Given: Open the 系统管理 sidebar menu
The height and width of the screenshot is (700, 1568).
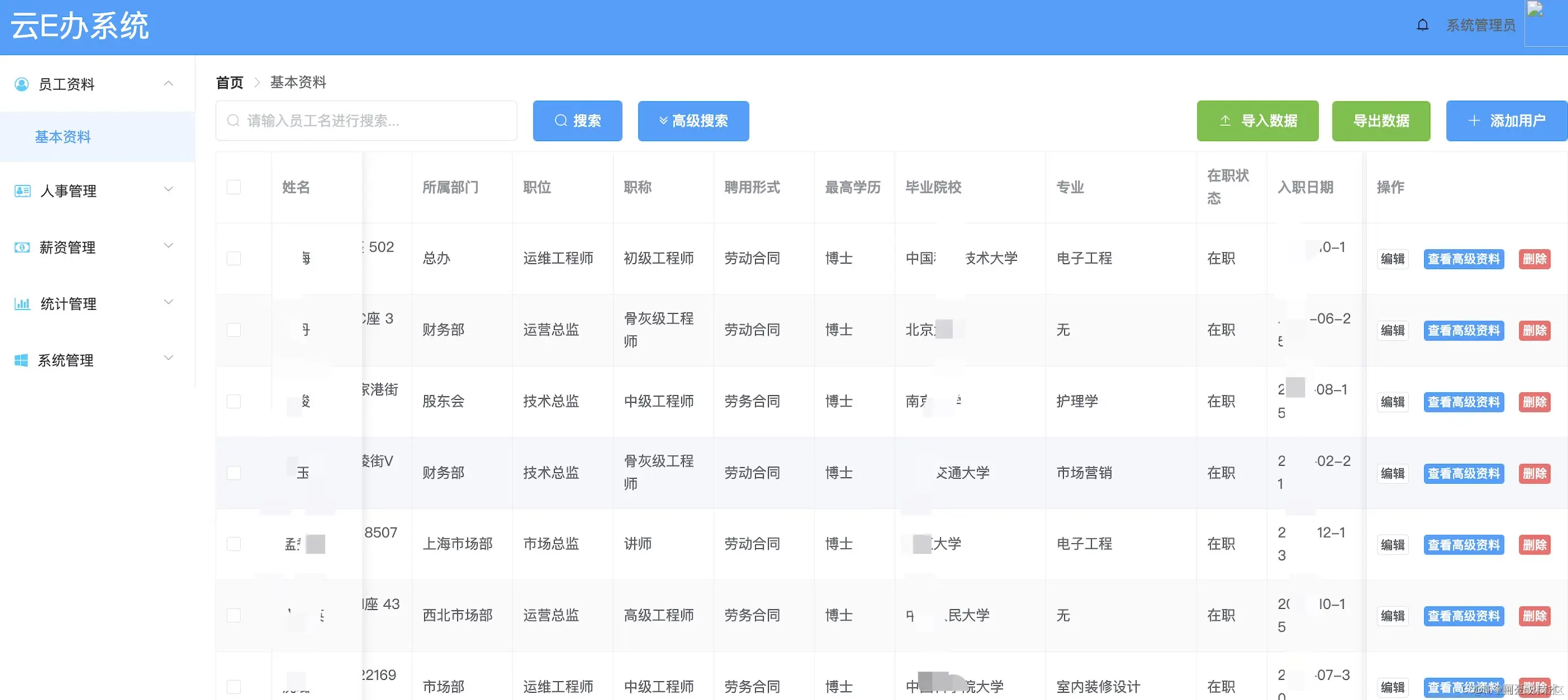Looking at the screenshot, I should (66, 360).
